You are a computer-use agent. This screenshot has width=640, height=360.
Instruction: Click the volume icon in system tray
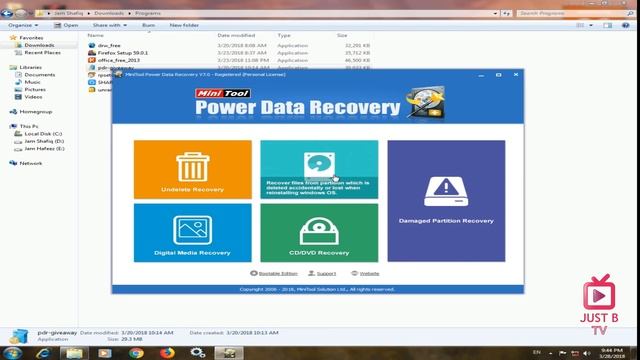(x=587, y=353)
